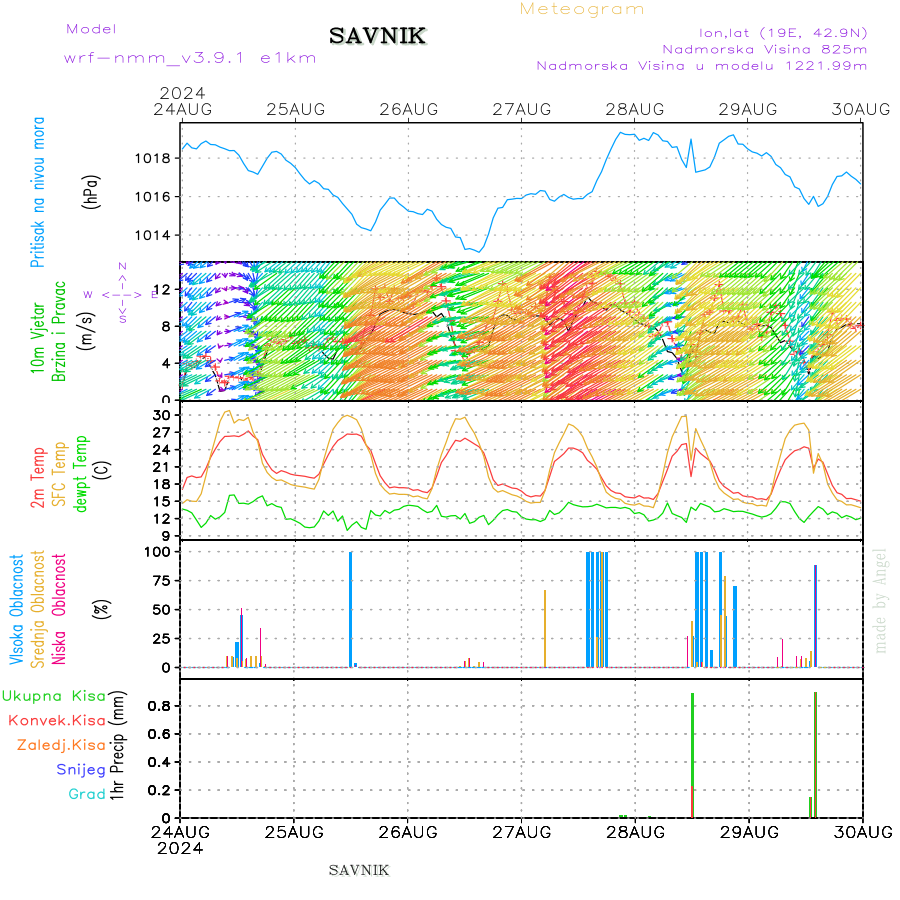Click the small "SAVNIK" caption below the charts
The image size is (900, 900).
point(359,871)
